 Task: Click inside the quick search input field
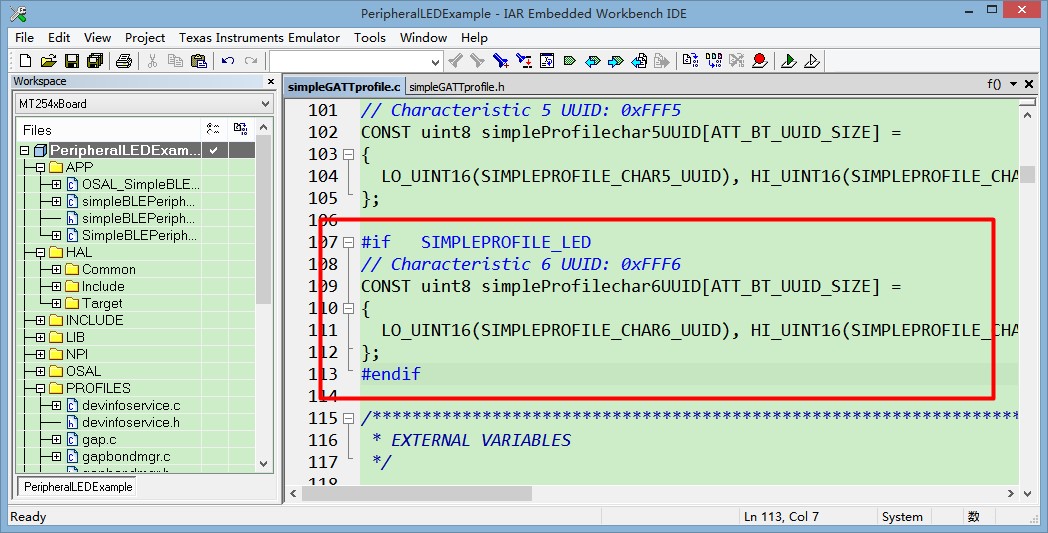point(350,62)
